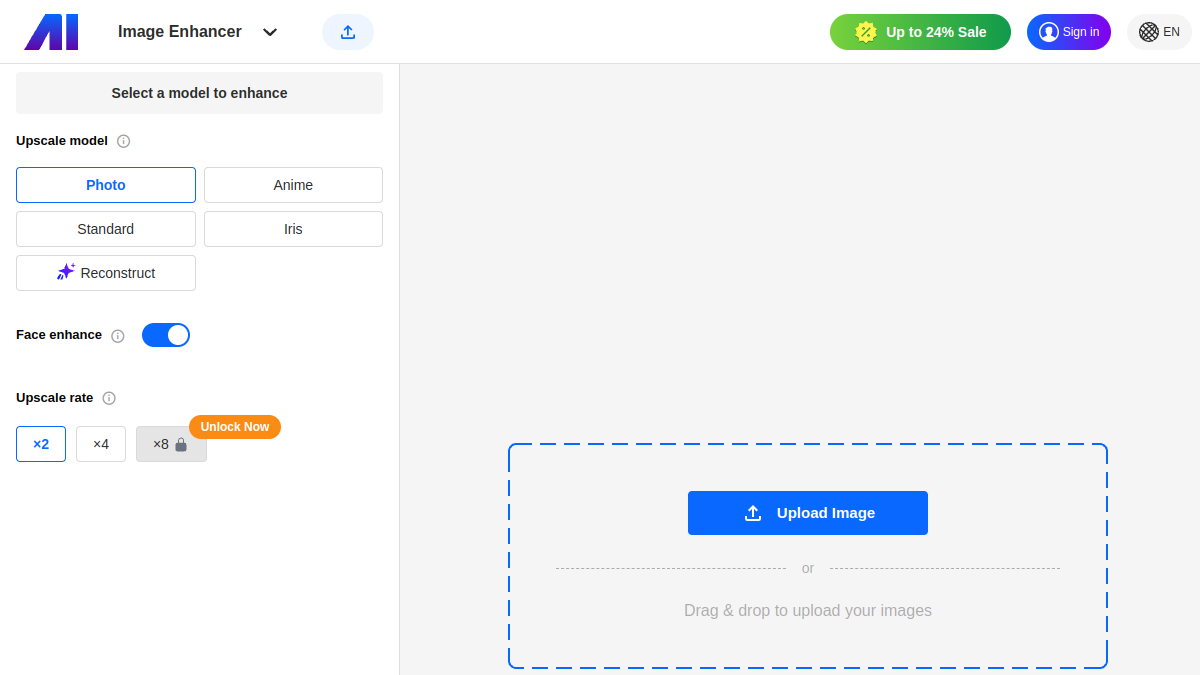Click the Sign in button
Image resolution: width=1200 pixels, height=675 pixels.
click(x=1069, y=32)
